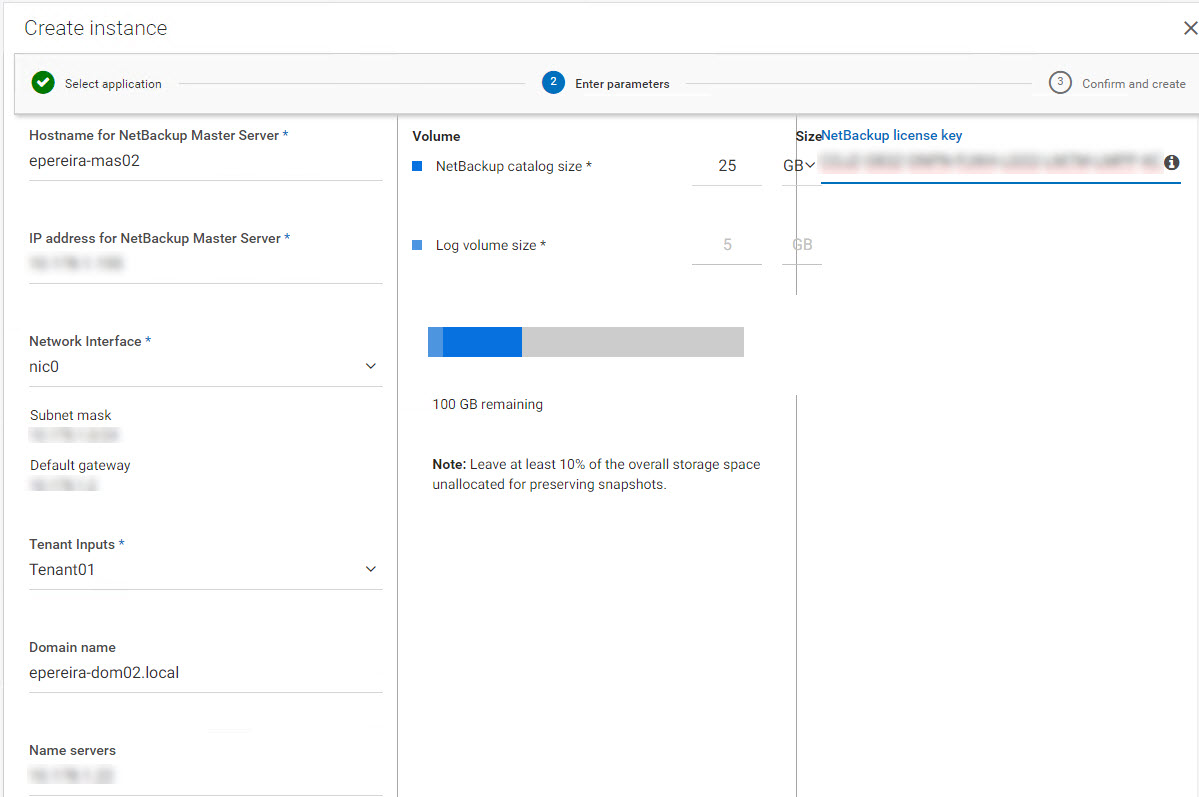The width and height of the screenshot is (1199, 797).
Task: Edit the Hostname field epereira-mas02
Action: click(205, 161)
